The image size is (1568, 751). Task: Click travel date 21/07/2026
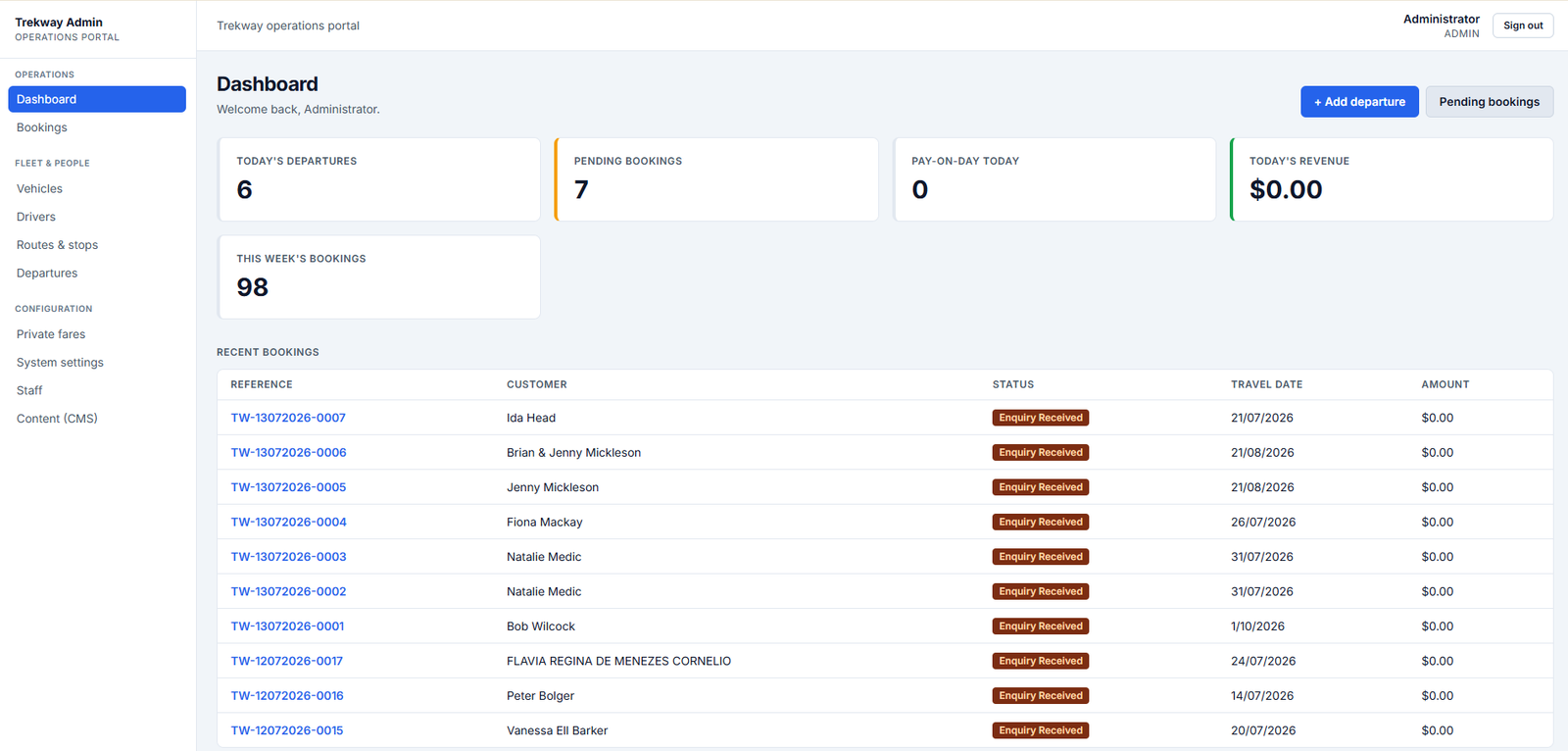tap(1262, 418)
